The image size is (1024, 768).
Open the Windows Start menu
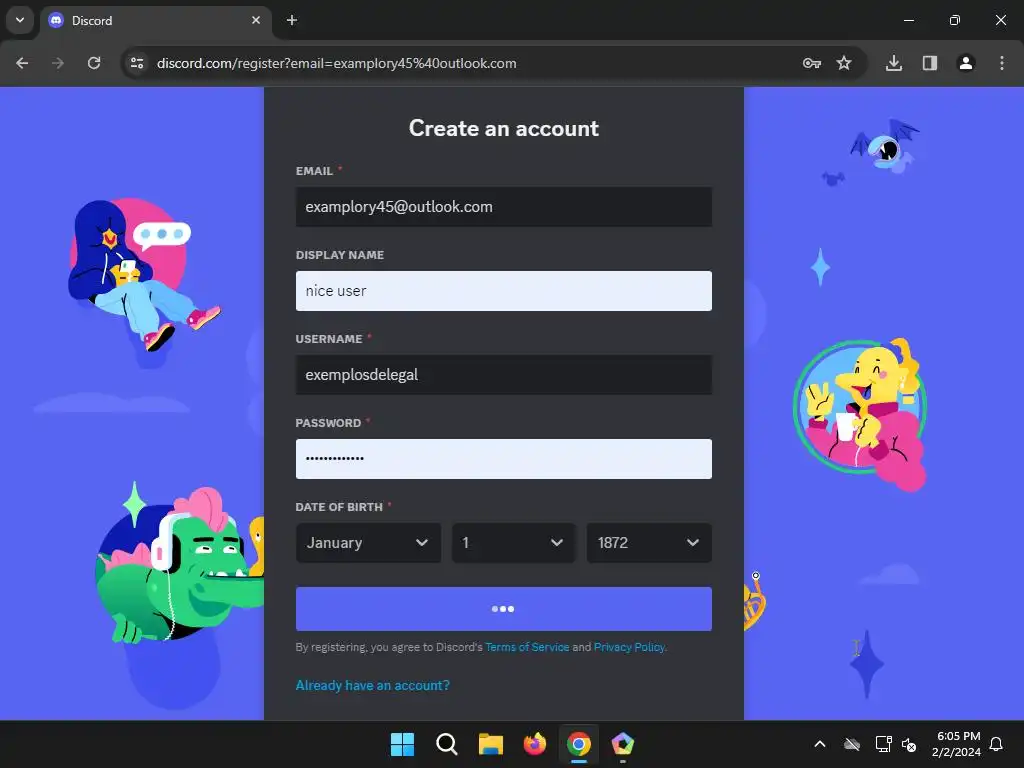tap(402, 744)
